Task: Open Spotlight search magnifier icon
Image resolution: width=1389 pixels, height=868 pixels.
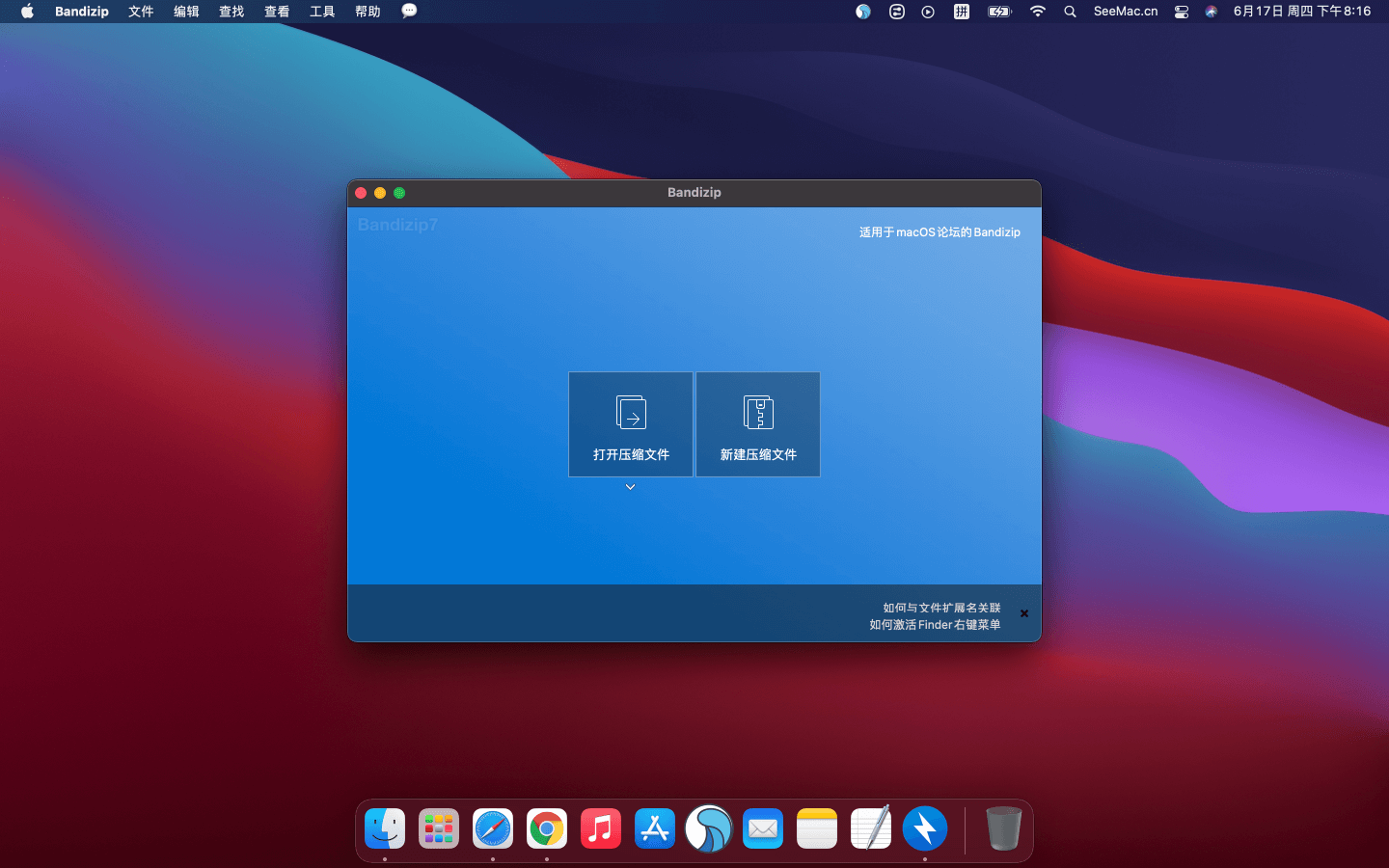Action: pyautogui.click(x=1070, y=12)
